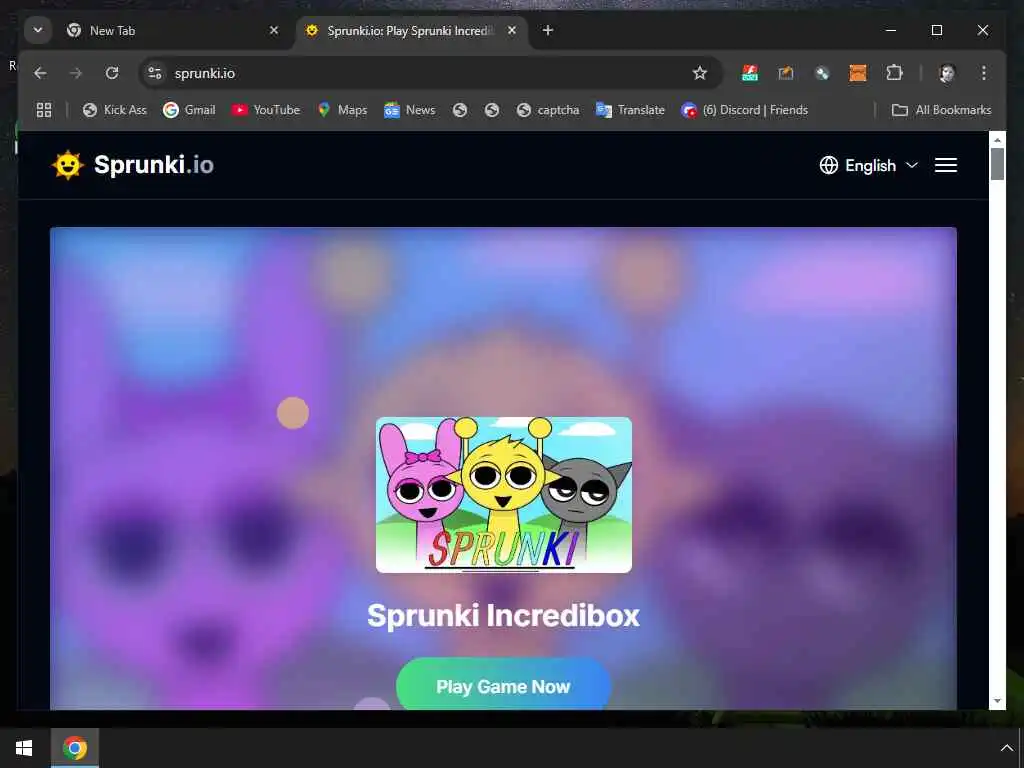The height and width of the screenshot is (768, 1024).
Task: Bookmark this page with the star
Action: tap(699, 73)
